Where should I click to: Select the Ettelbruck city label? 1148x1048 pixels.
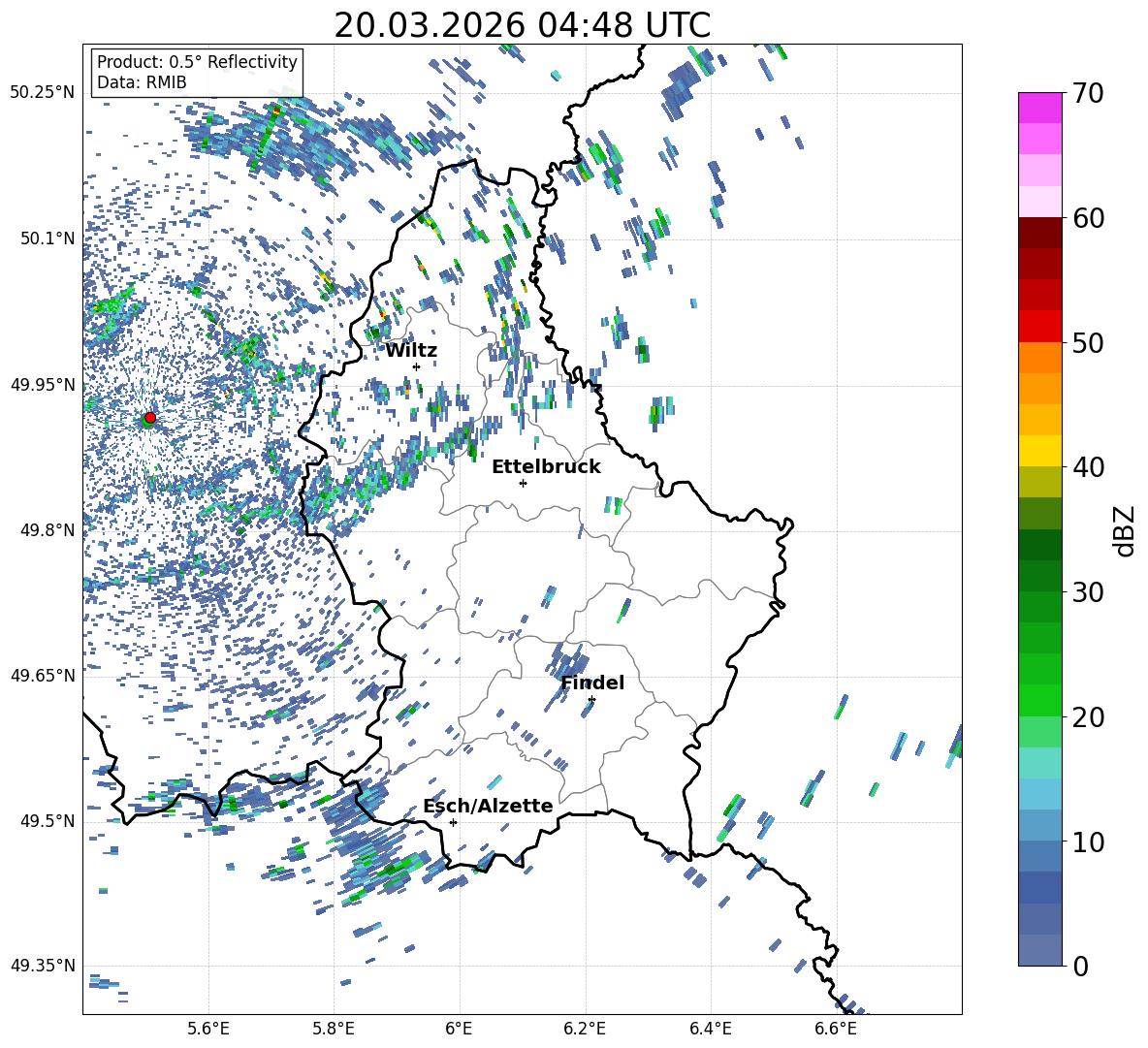tap(546, 467)
